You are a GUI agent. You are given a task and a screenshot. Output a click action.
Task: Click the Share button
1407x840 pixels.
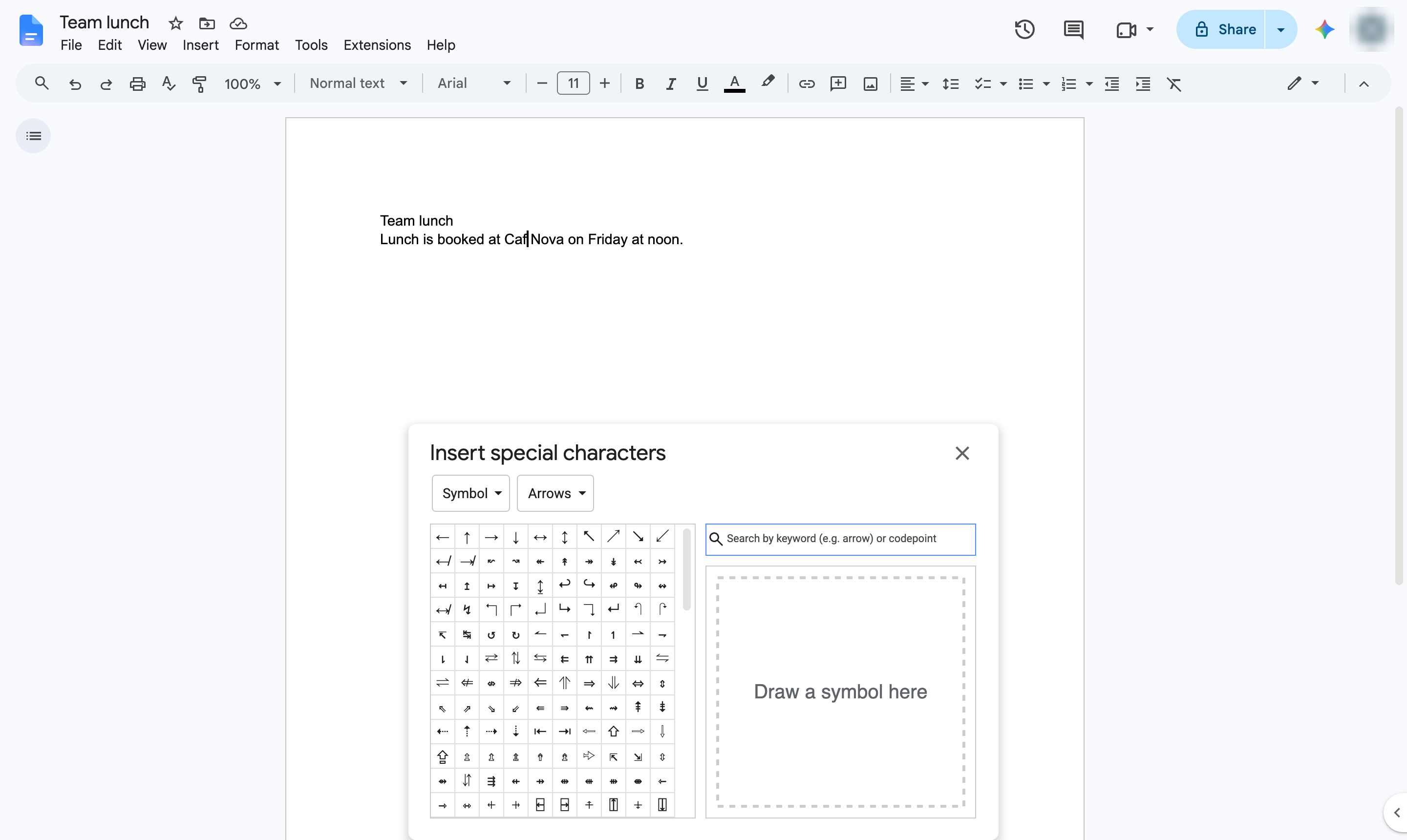click(1221, 29)
